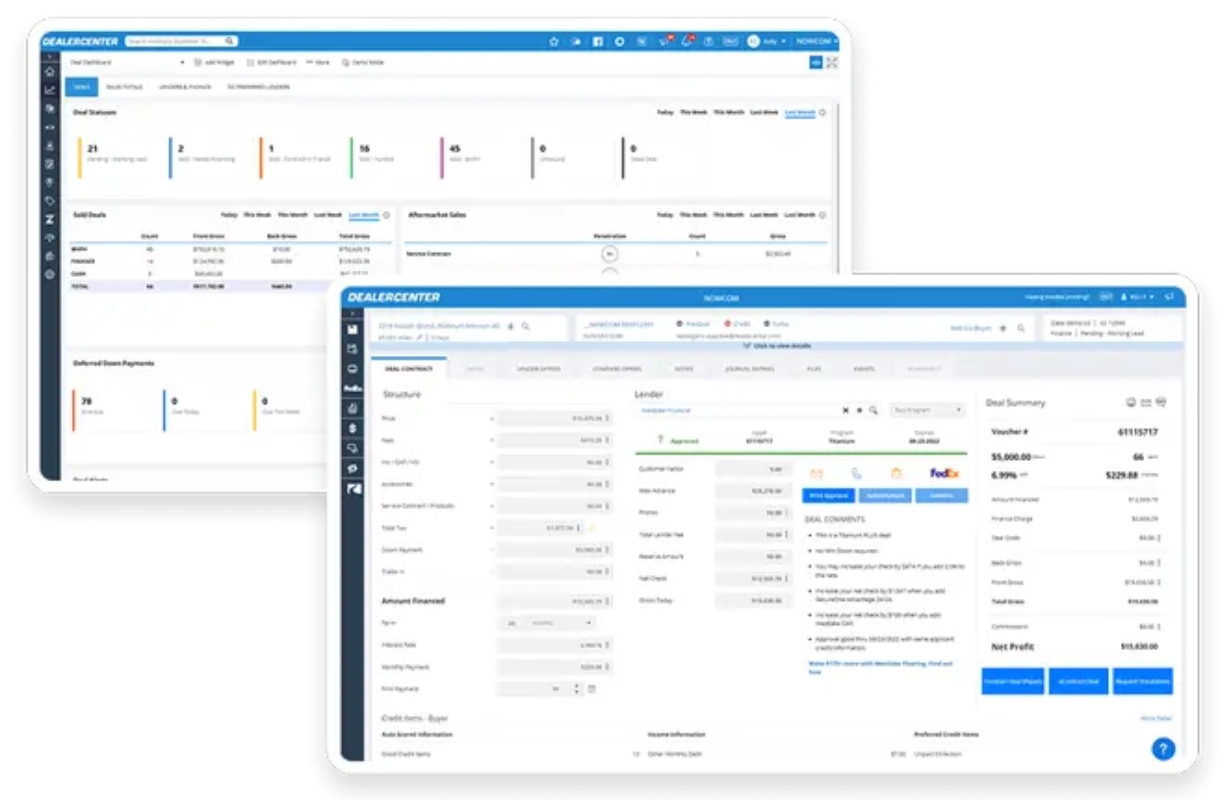This screenshot has width=1231, height=800.
Task: Click the save disk icon in the deal sidebar
Action: pos(353,329)
